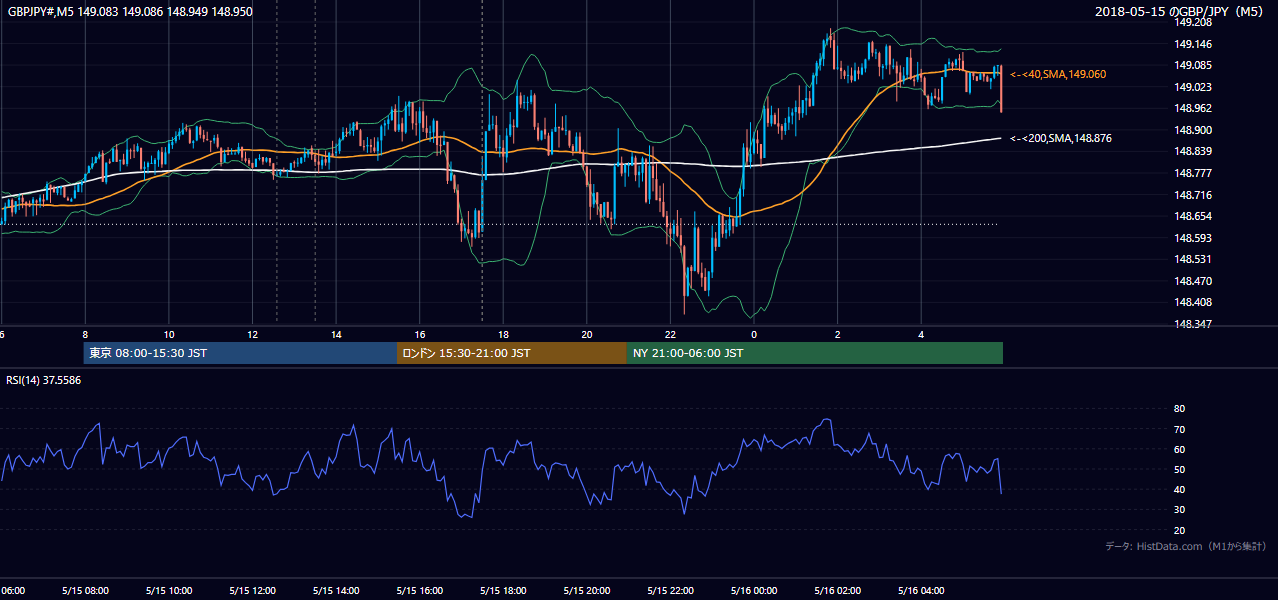Click price axis value 148.777

[x=1193, y=173]
